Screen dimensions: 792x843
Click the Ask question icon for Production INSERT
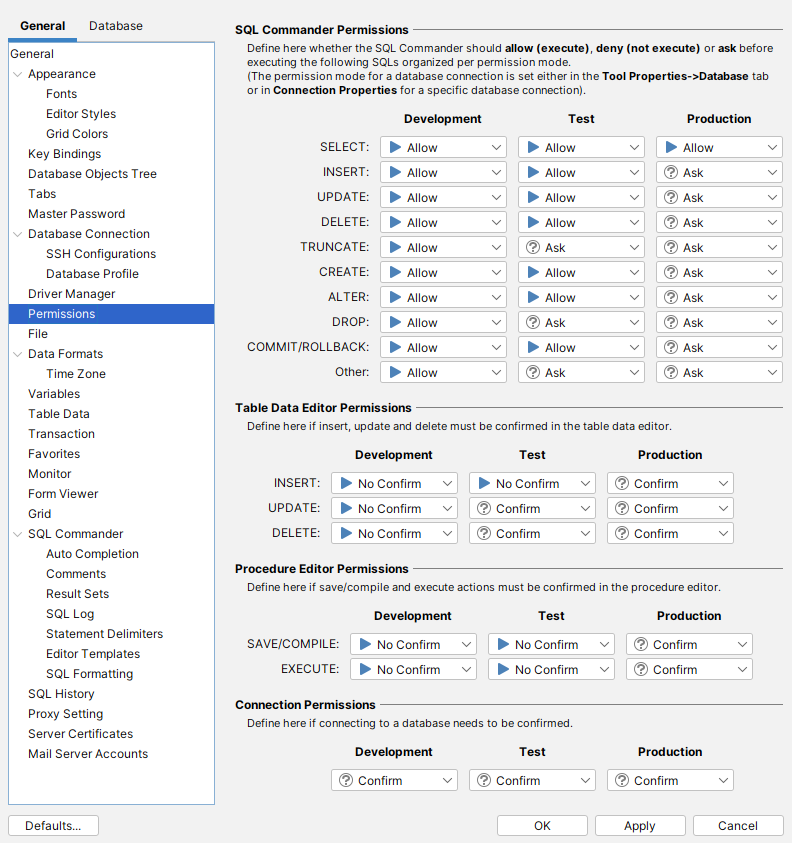671,172
